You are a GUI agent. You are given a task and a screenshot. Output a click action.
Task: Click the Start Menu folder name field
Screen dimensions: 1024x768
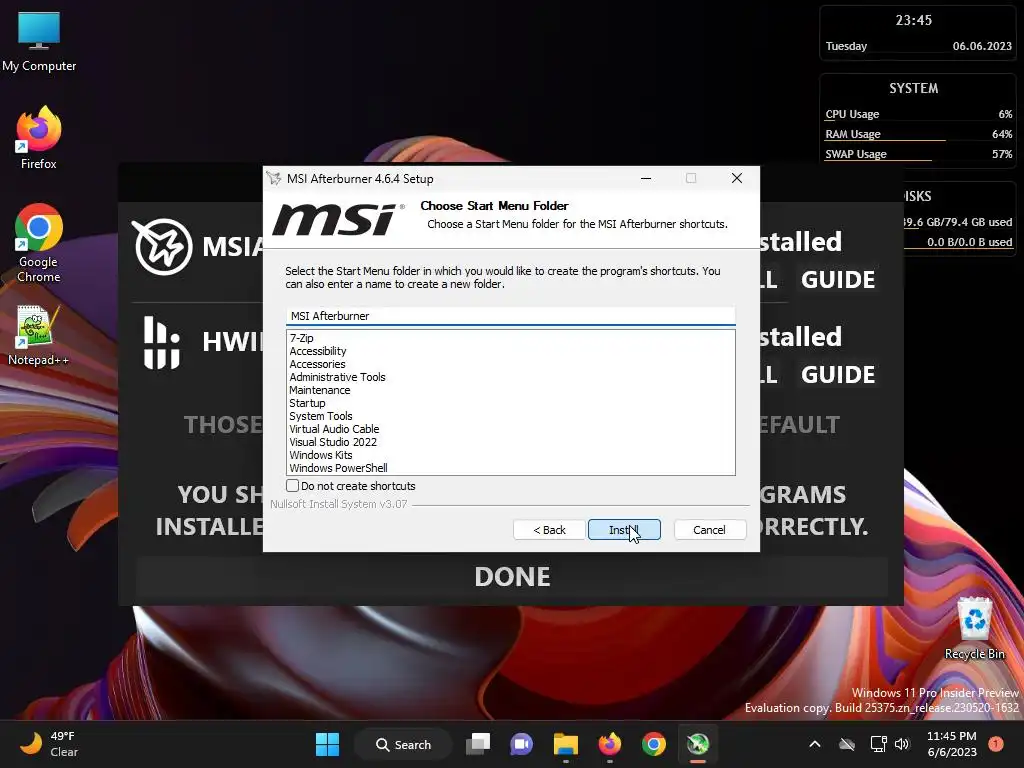(510, 316)
